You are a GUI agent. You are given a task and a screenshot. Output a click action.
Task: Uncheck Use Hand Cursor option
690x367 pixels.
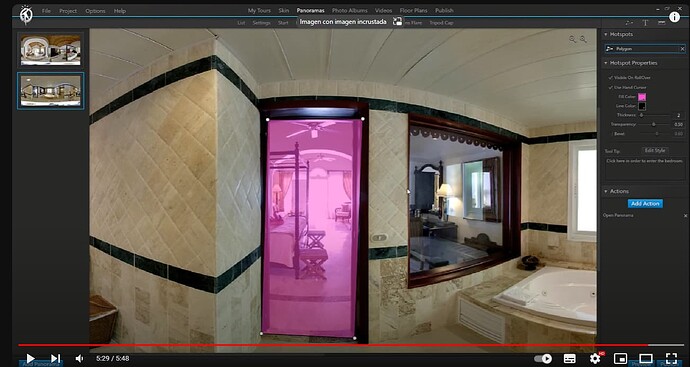[610, 88]
